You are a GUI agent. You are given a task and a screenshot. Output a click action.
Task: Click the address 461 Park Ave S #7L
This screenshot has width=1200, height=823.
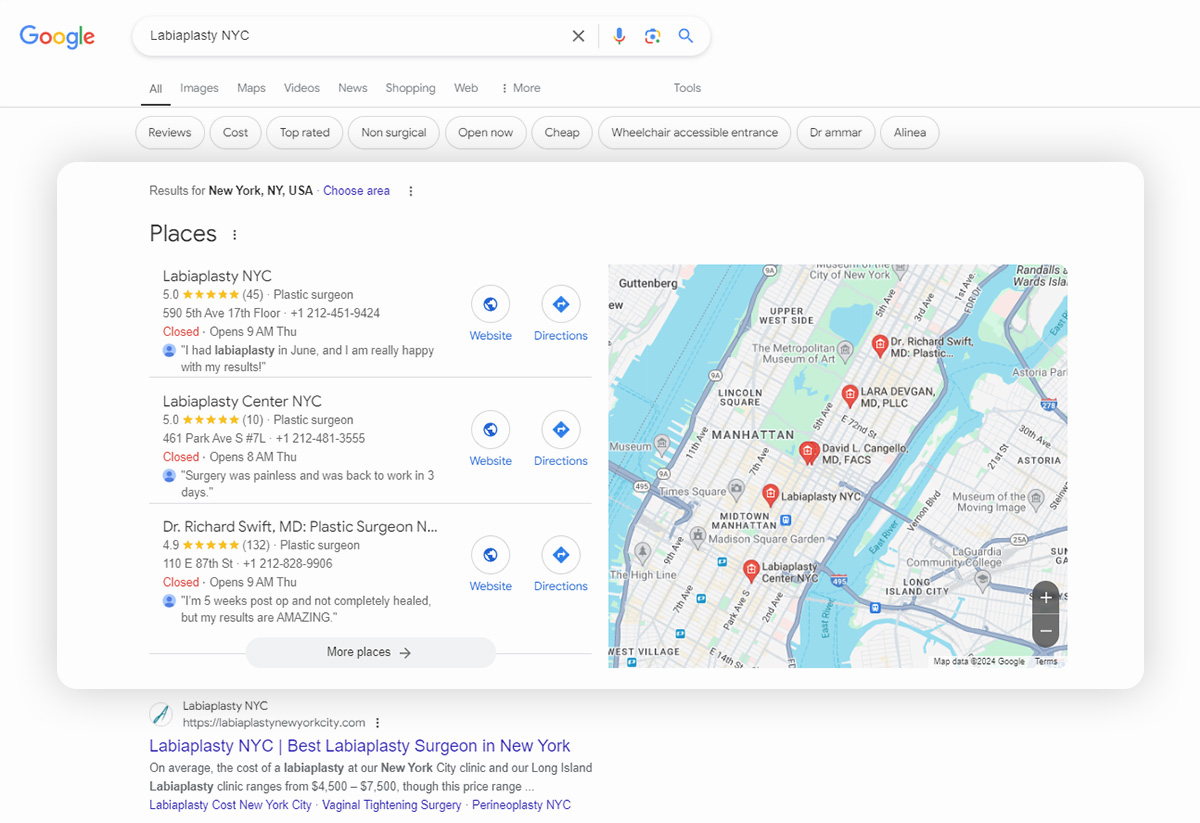click(214, 438)
